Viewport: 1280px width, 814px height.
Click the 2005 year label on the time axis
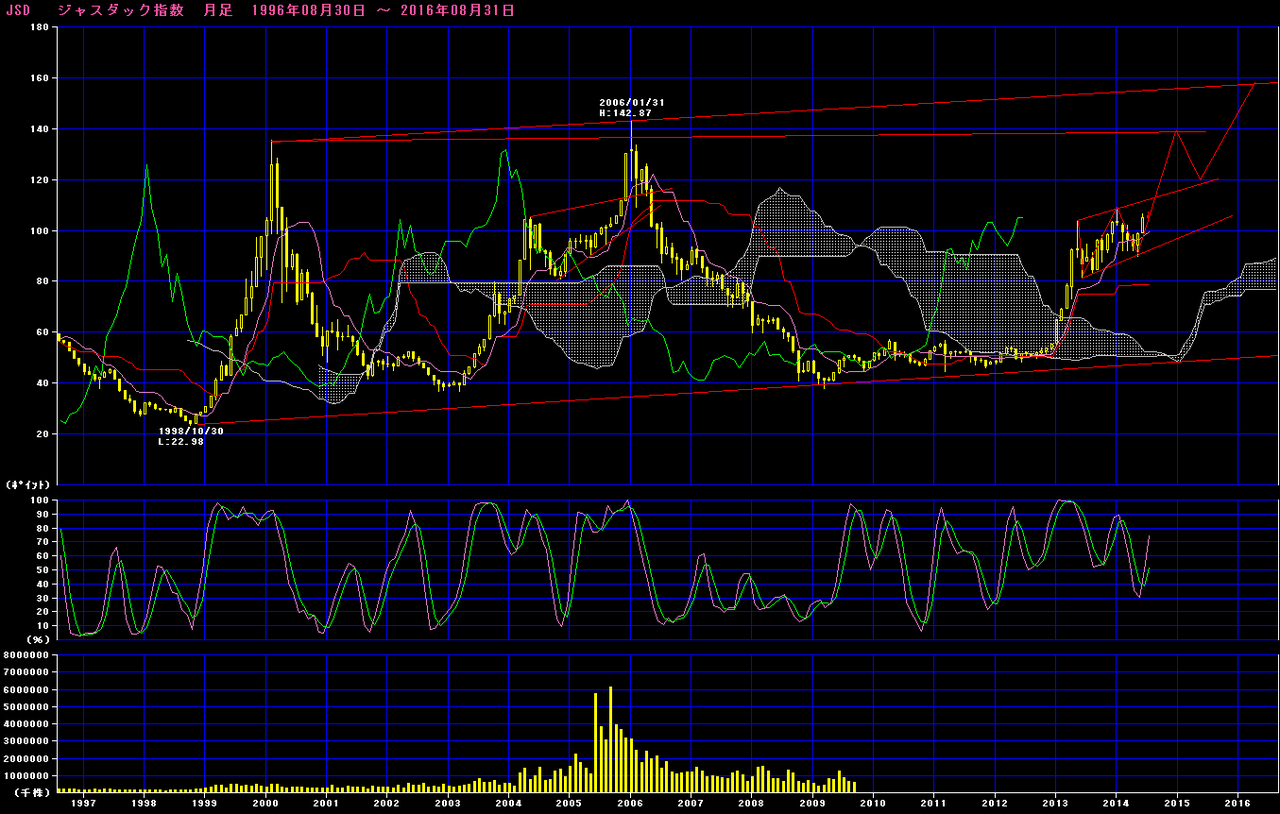tap(569, 802)
